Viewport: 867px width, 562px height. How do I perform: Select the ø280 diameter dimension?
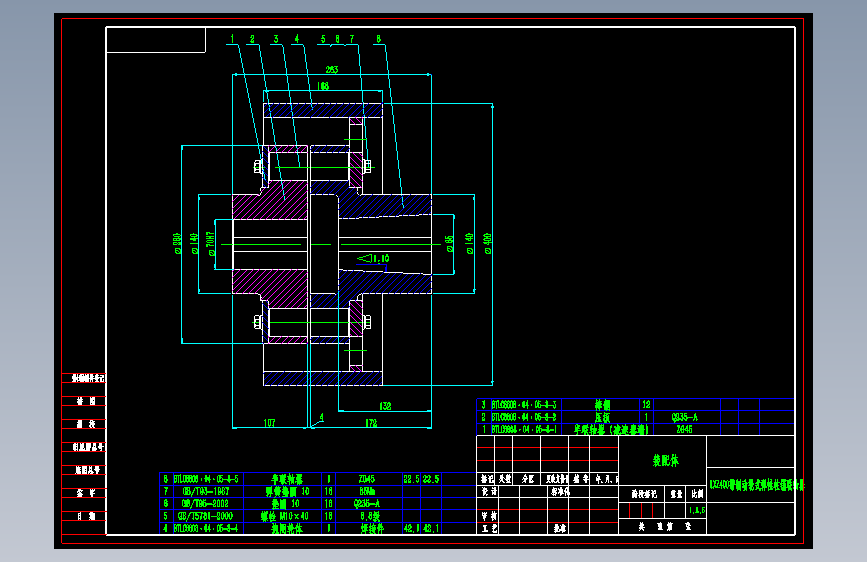point(177,243)
